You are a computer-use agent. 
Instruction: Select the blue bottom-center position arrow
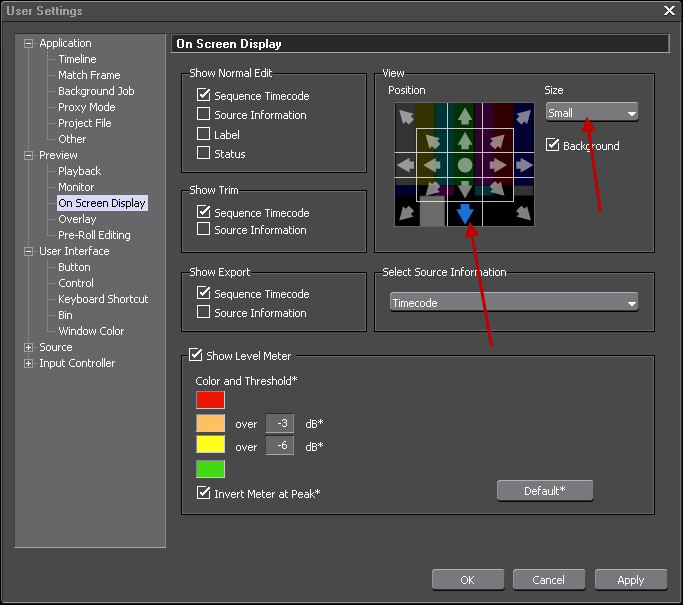pos(465,212)
